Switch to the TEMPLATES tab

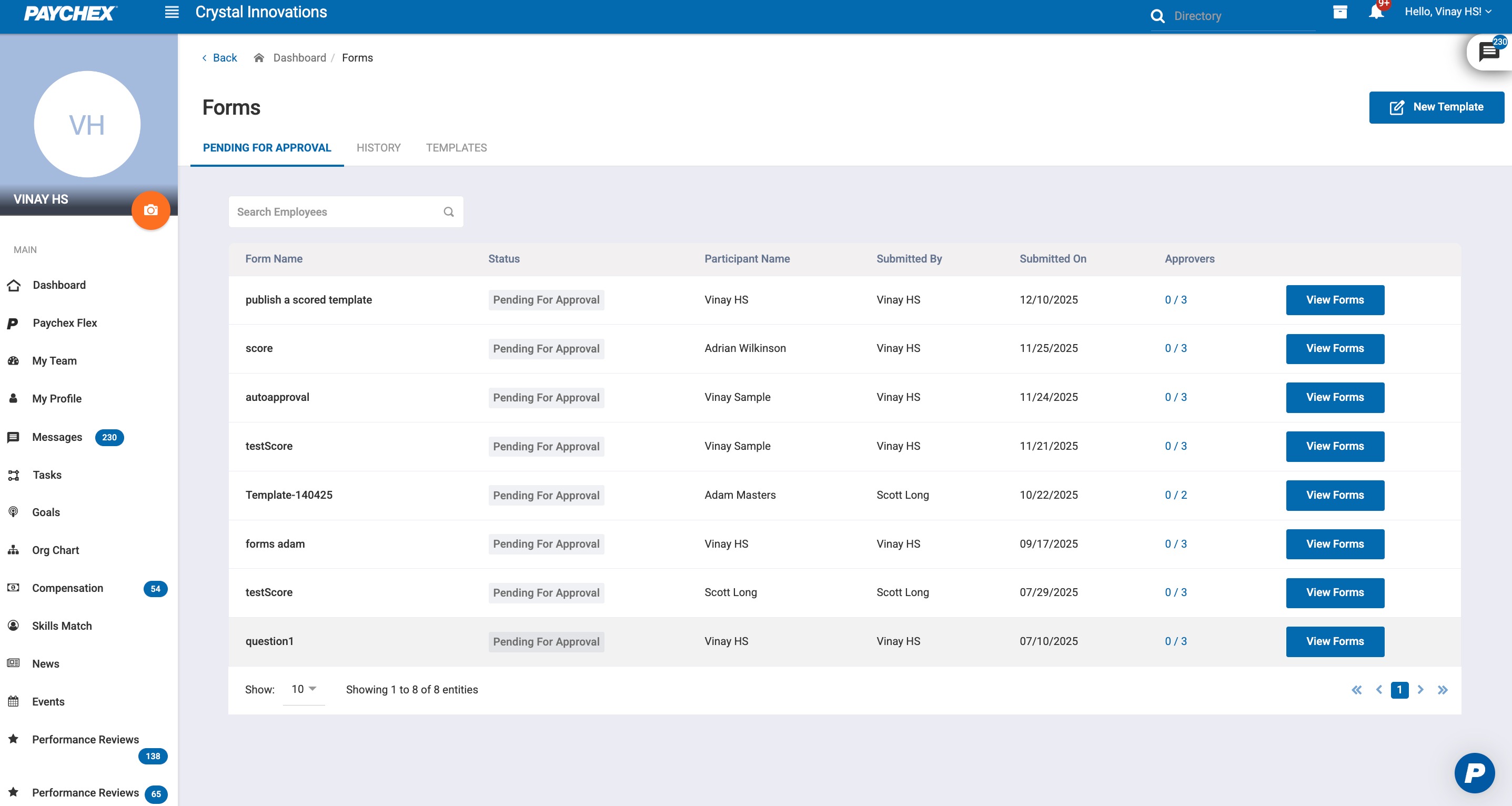click(x=456, y=147)
